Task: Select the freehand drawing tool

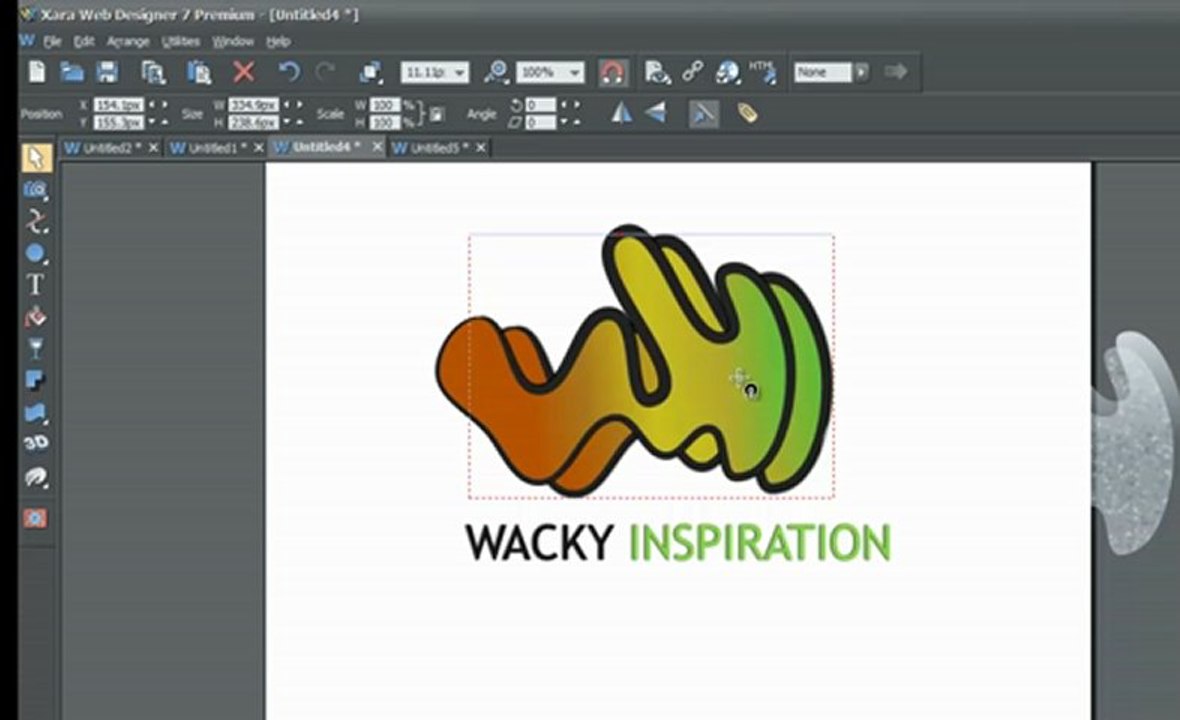Action: [x=35, y=222]
